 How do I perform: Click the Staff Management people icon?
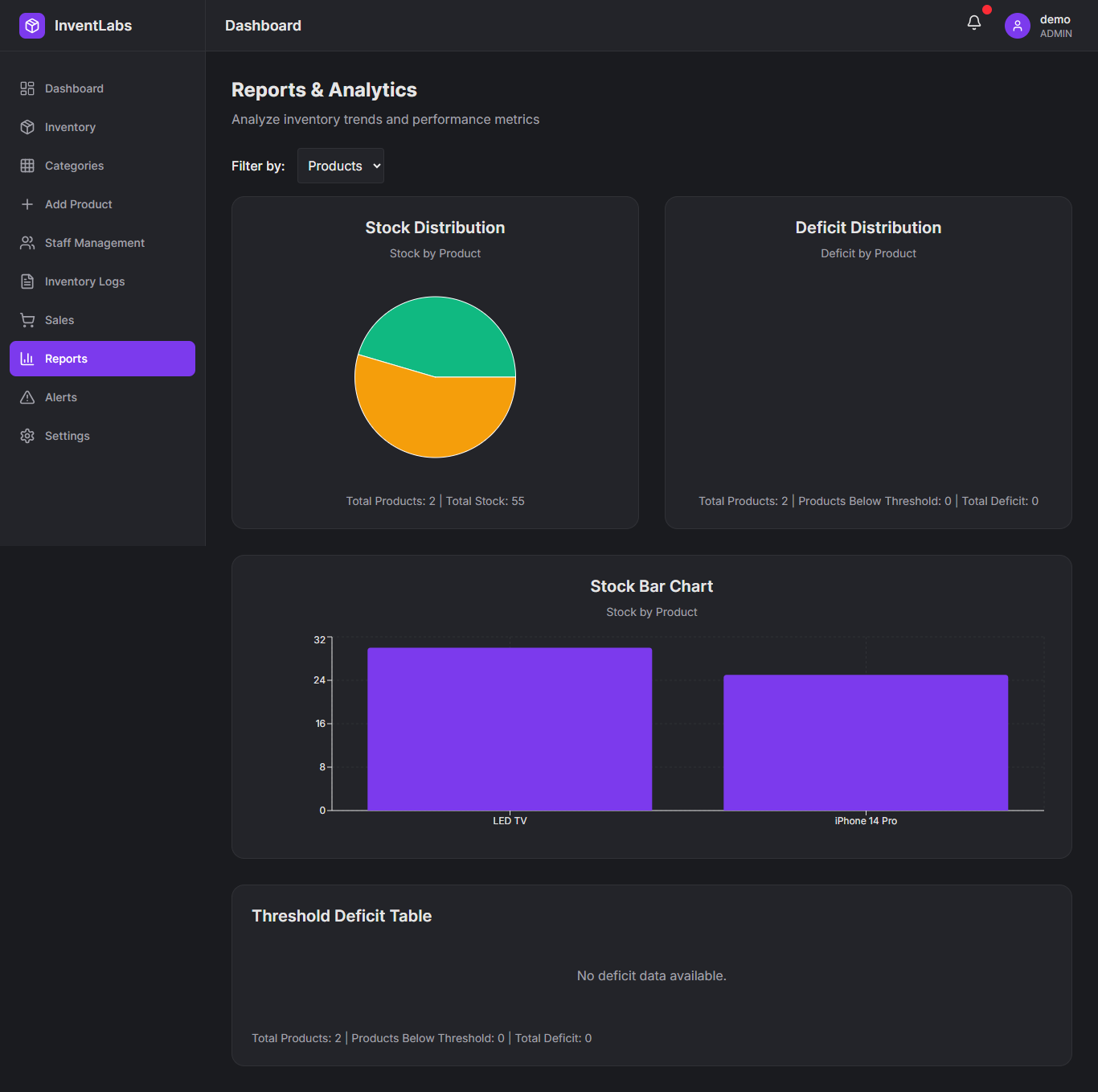point(27,243)
